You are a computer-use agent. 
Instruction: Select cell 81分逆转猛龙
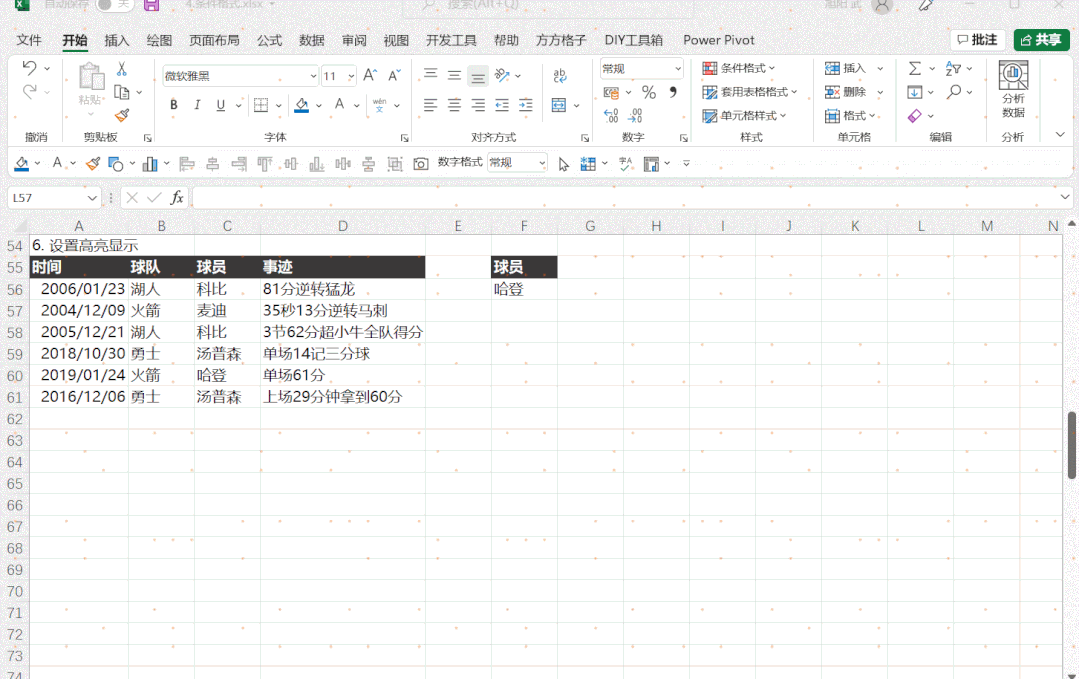tap(343, 290)
